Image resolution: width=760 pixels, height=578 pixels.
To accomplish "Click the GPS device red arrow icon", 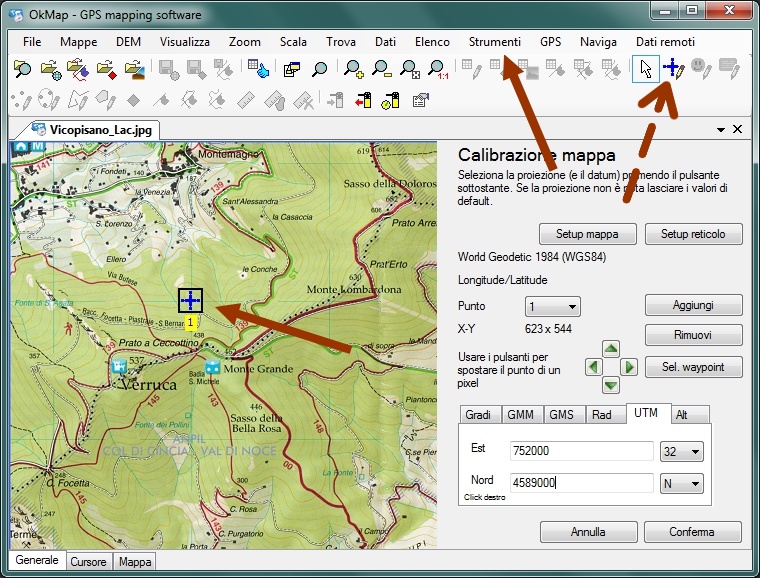I will tap(363, 100).
